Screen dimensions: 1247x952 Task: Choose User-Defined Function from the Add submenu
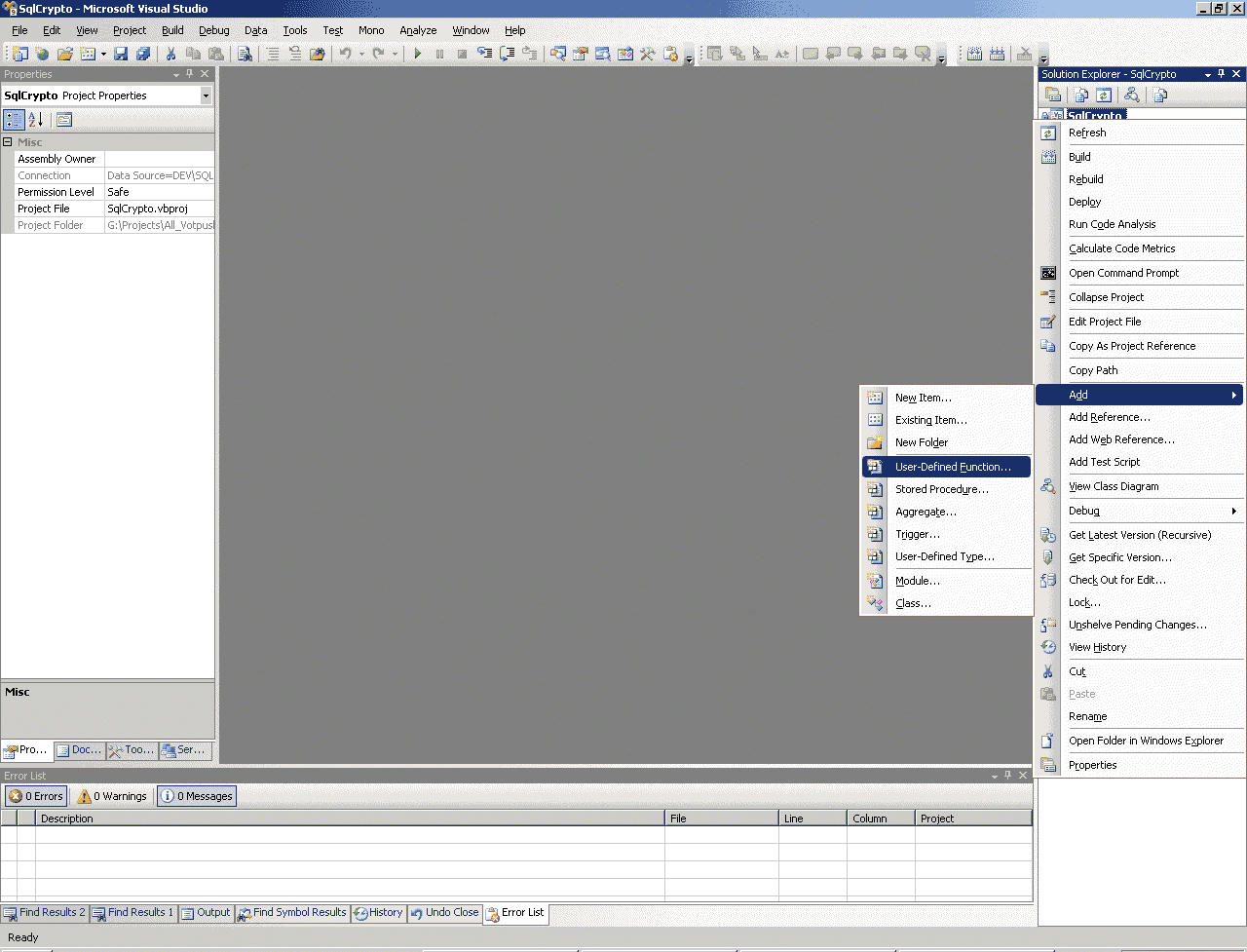point(947,467)
